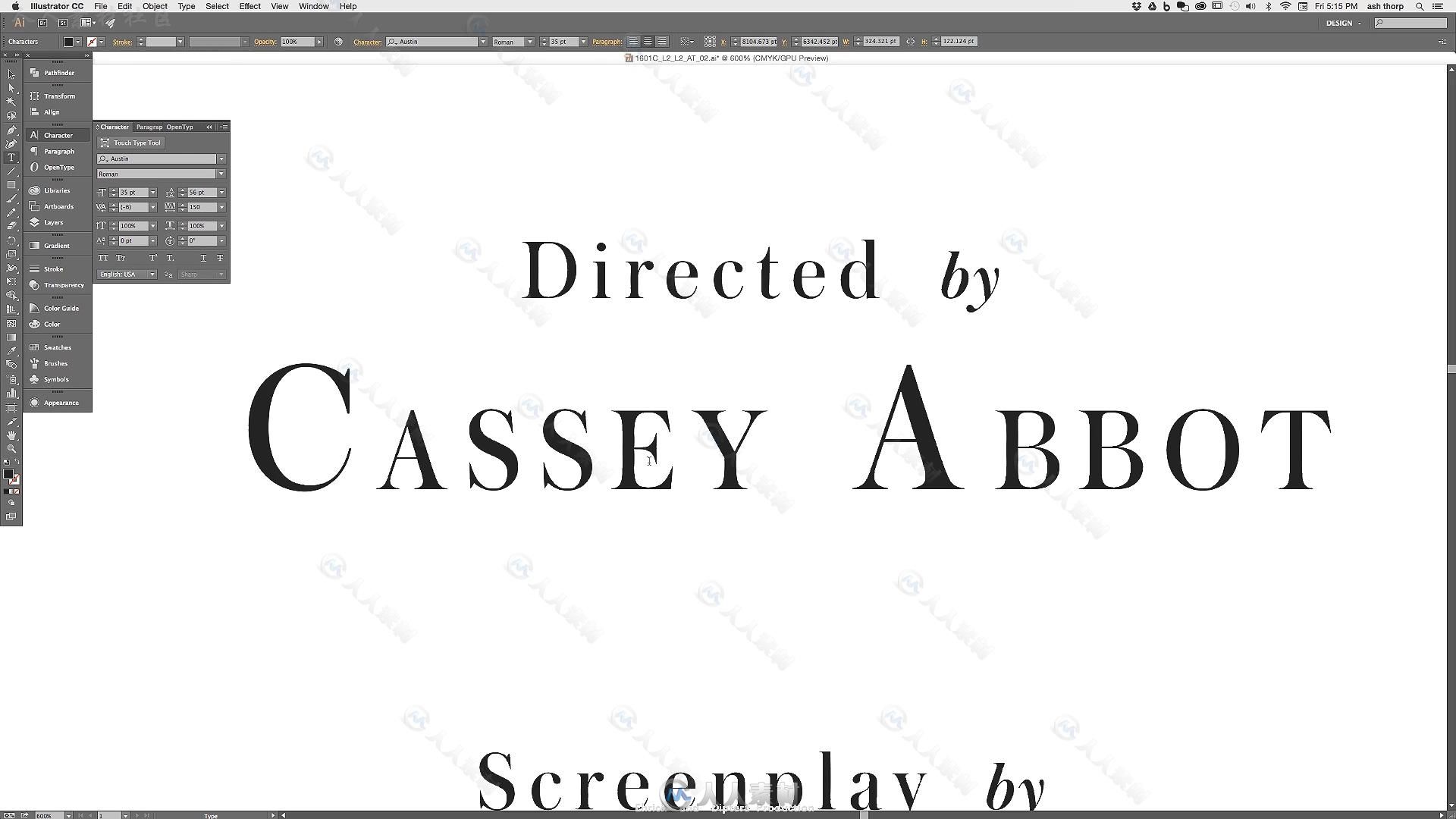
Task: Select the Paintbrush tool
Action: 11,199
